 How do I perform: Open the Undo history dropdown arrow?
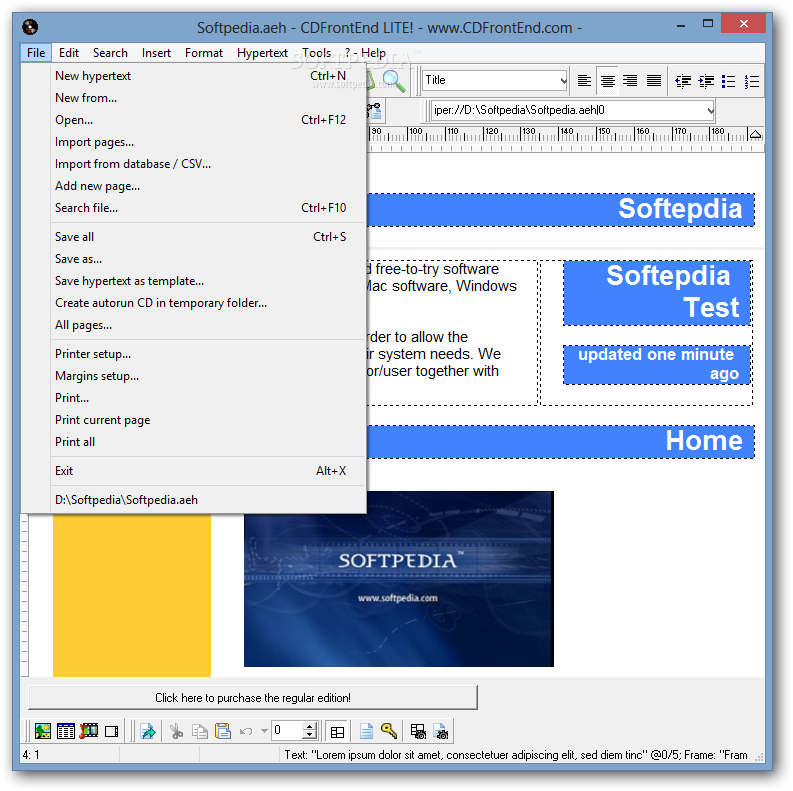tap(264, 731)
